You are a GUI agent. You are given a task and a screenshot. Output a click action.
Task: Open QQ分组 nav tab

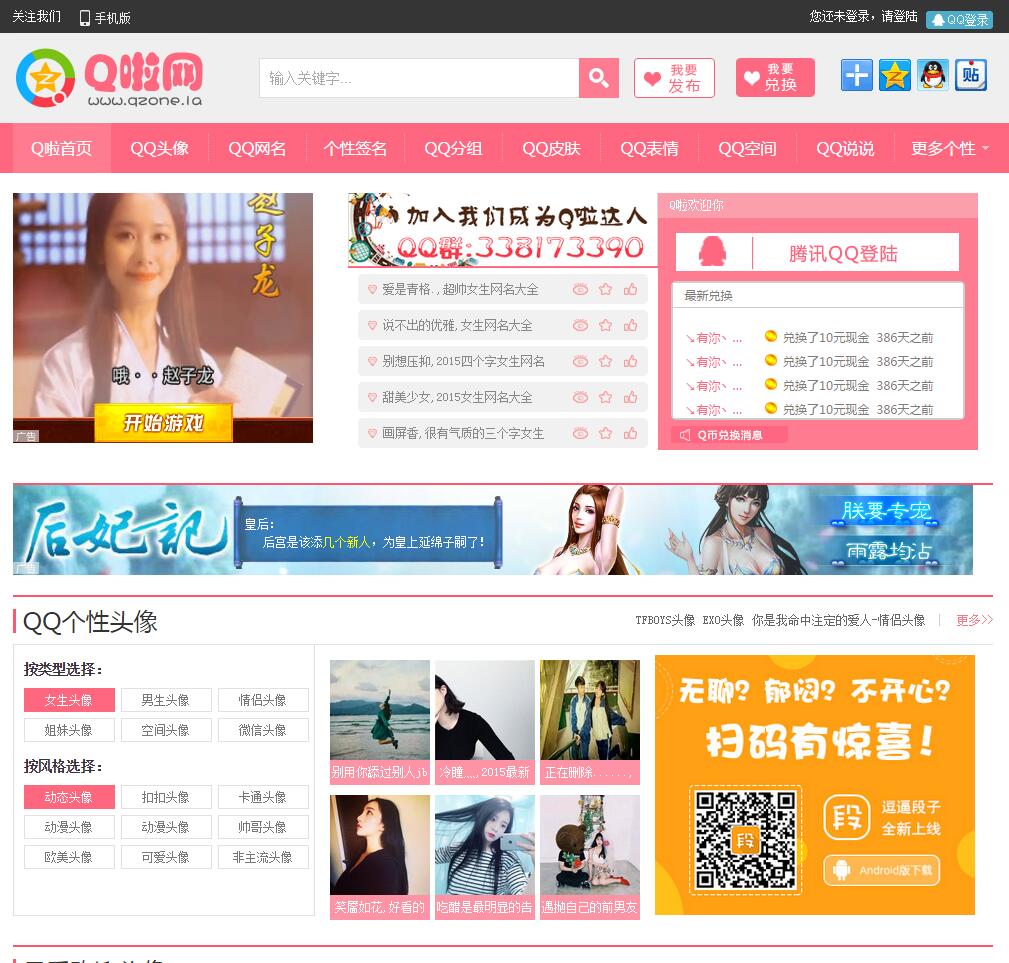click(x=453, y=149)
